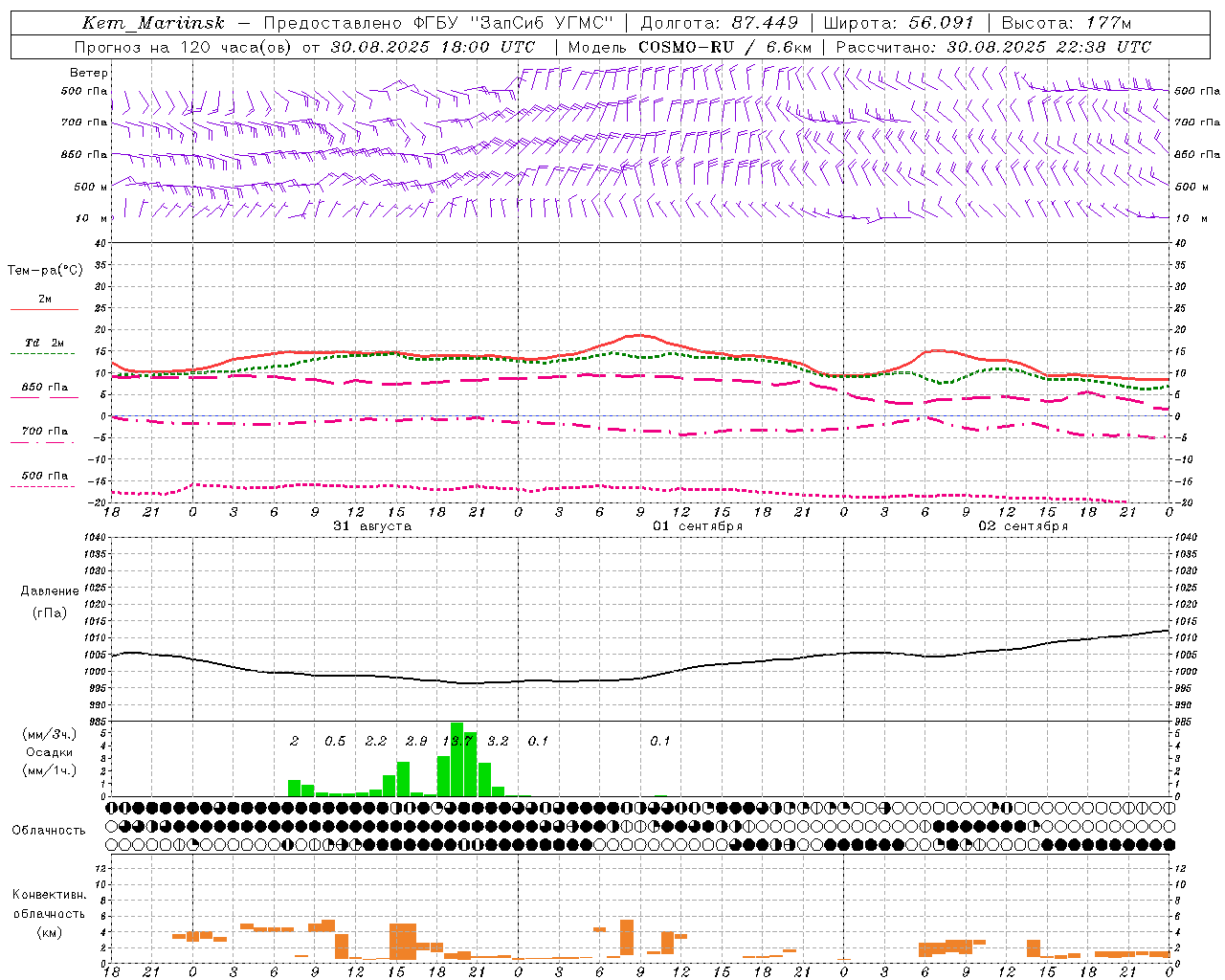Click the (км) convective cloud unit label
1225x980 pixels.
[49, 932]
